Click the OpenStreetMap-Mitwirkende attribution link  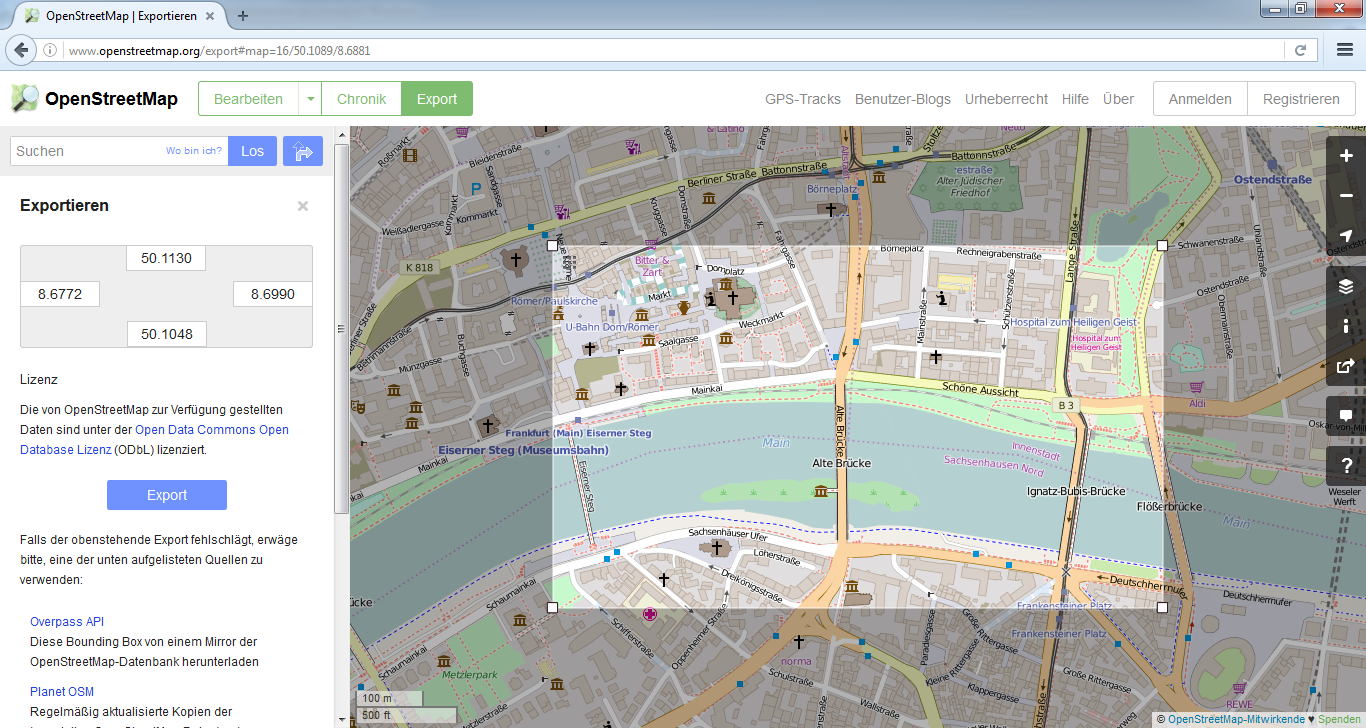[x=1236, y=719]
